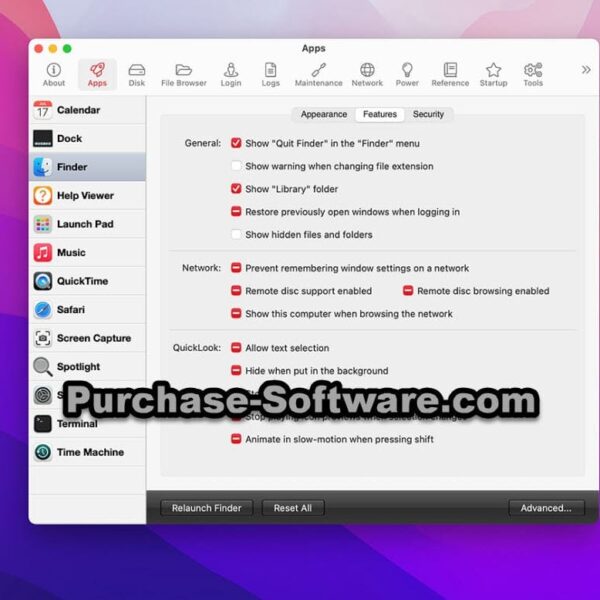Select the File Browser toolbar icon

pos(184,71)
